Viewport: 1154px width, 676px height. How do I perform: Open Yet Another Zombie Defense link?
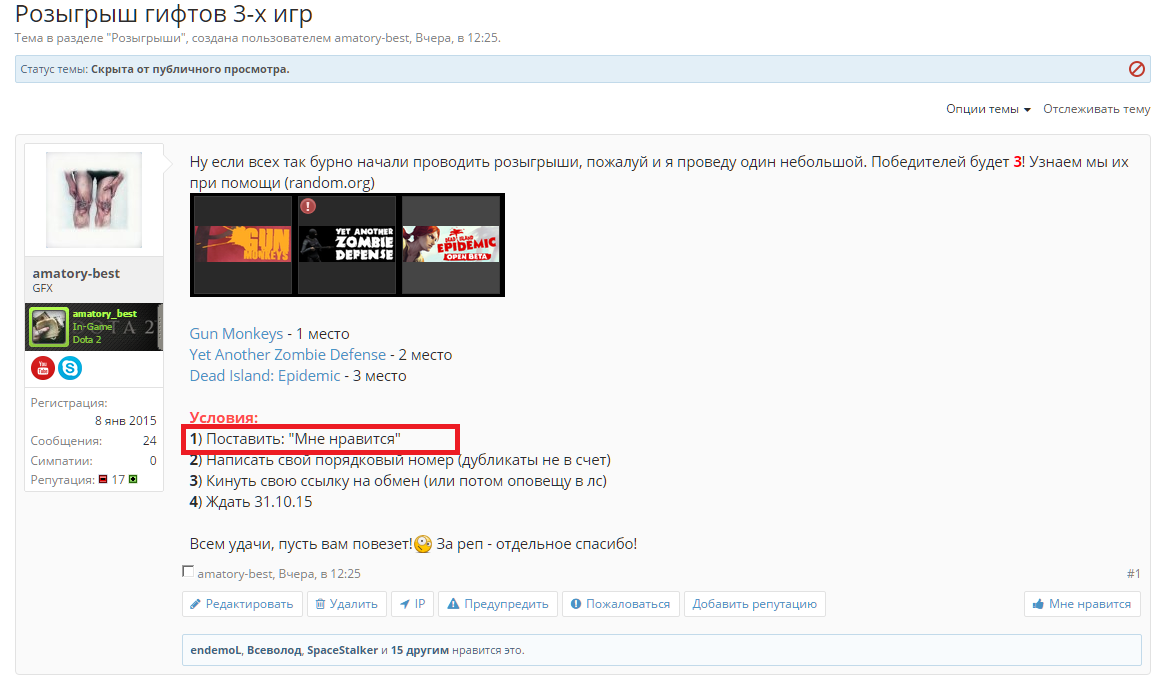(288, 355)
